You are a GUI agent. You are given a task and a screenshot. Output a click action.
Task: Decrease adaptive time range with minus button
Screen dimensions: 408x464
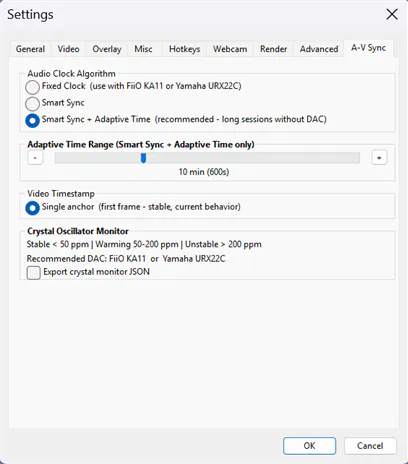tap(35, 158)
